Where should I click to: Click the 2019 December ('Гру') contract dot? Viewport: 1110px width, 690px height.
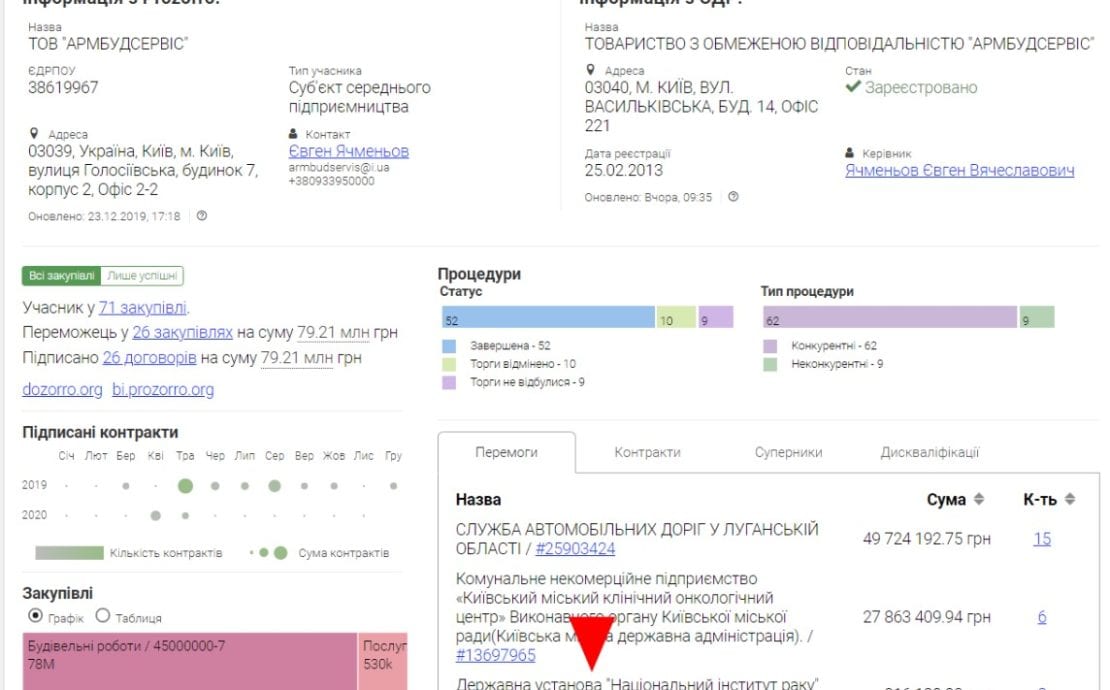pyautogui.click(x=394, y=486)
